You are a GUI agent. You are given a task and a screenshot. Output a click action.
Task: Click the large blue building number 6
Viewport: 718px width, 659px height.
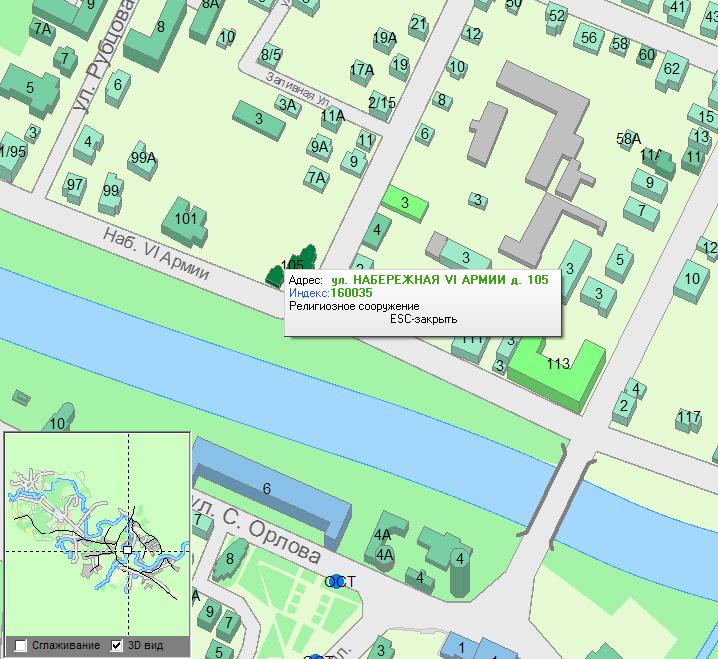pos(267,489)
